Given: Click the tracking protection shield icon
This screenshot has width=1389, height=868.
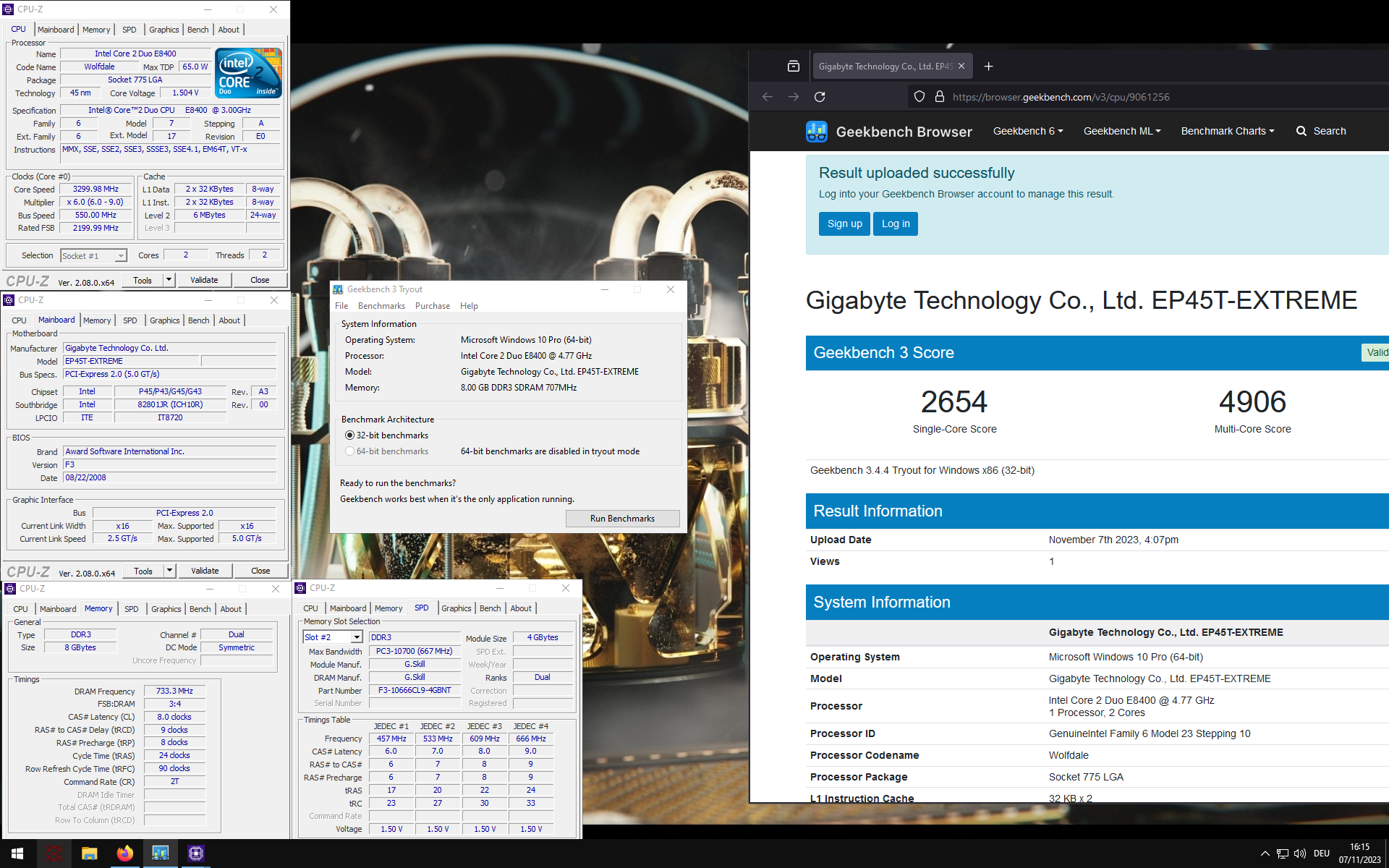Looking at the screenshot, I should pos(919,97).
